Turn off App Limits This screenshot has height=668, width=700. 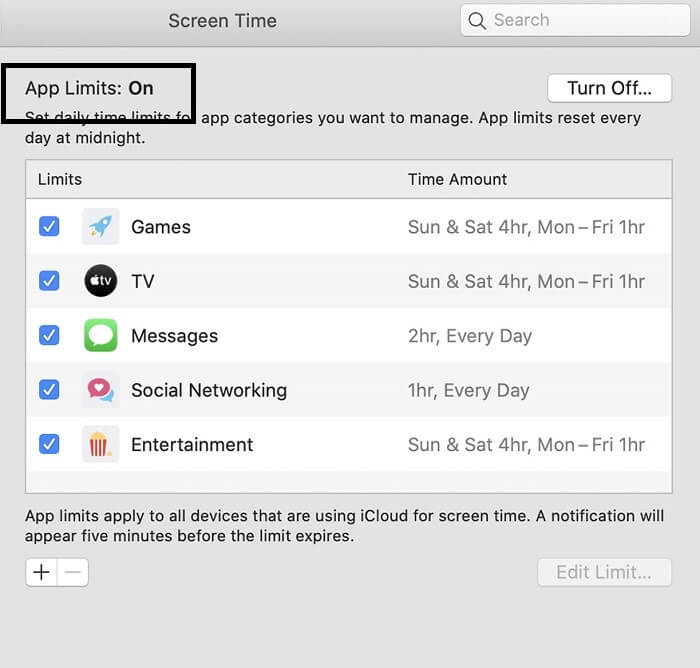tap(609, 88)
